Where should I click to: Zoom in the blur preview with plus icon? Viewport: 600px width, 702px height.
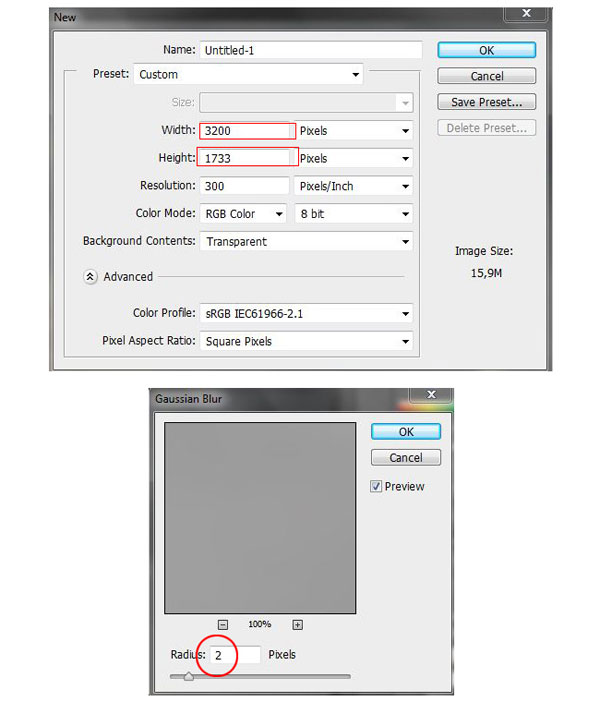297,625
